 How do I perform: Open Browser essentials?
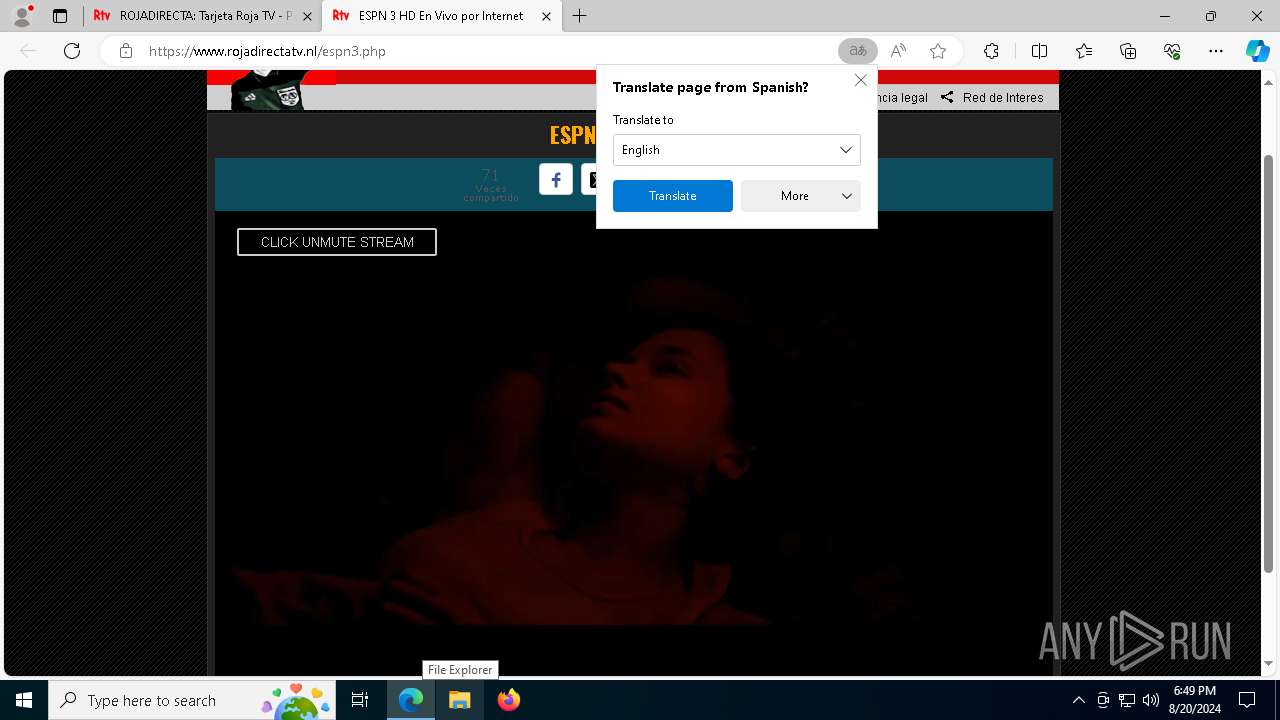point(1172,51)
